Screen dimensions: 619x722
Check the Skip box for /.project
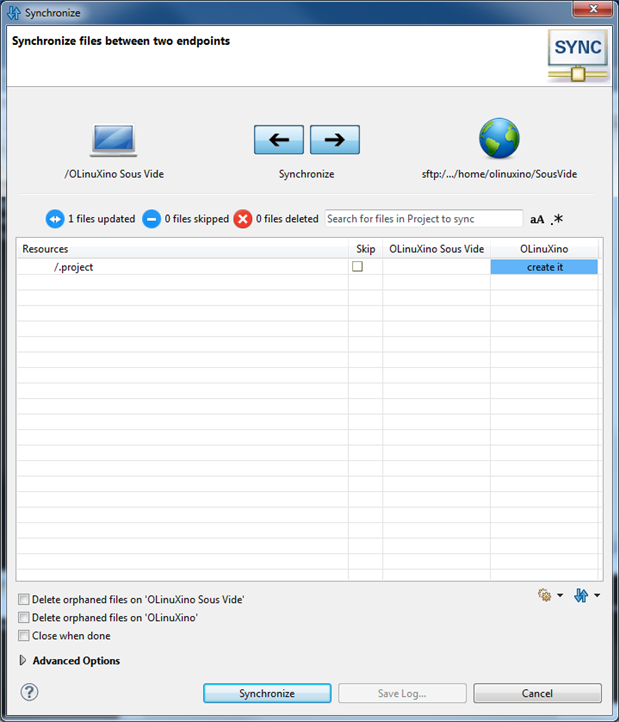[357, 267]
